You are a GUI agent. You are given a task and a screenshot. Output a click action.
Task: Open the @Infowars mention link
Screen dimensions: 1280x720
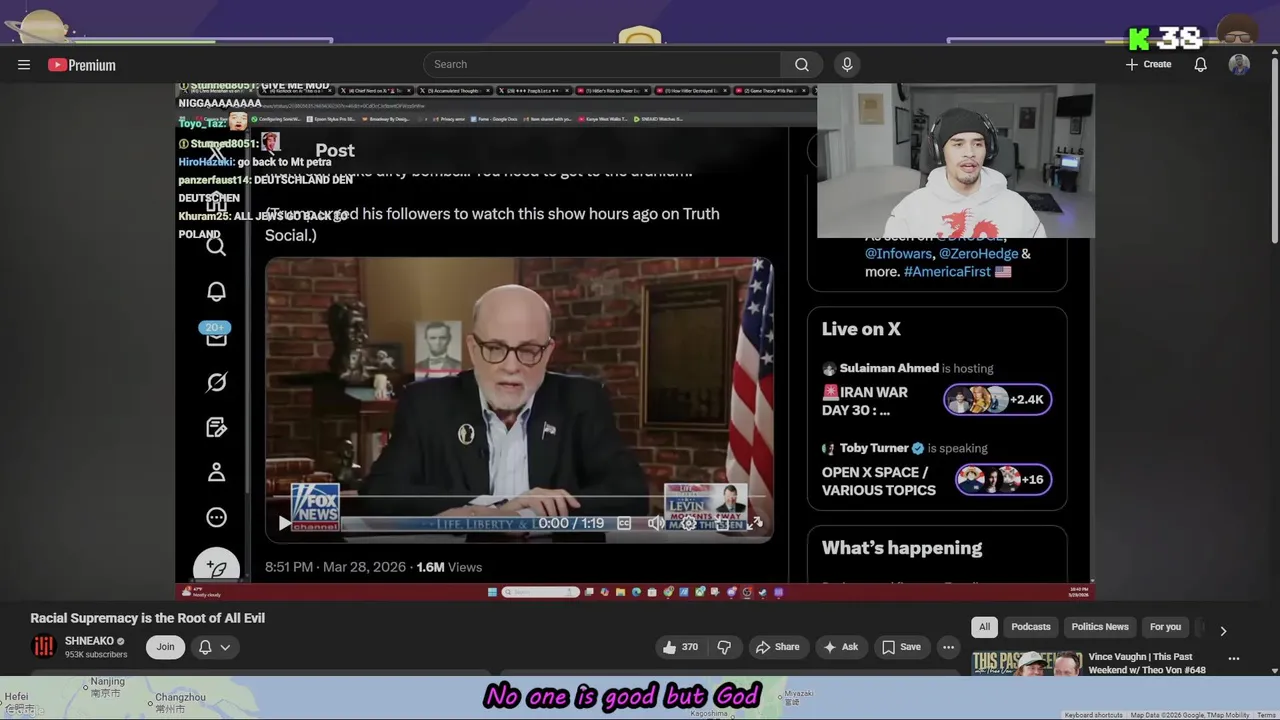pyautogui.click(x=900, y=254)
